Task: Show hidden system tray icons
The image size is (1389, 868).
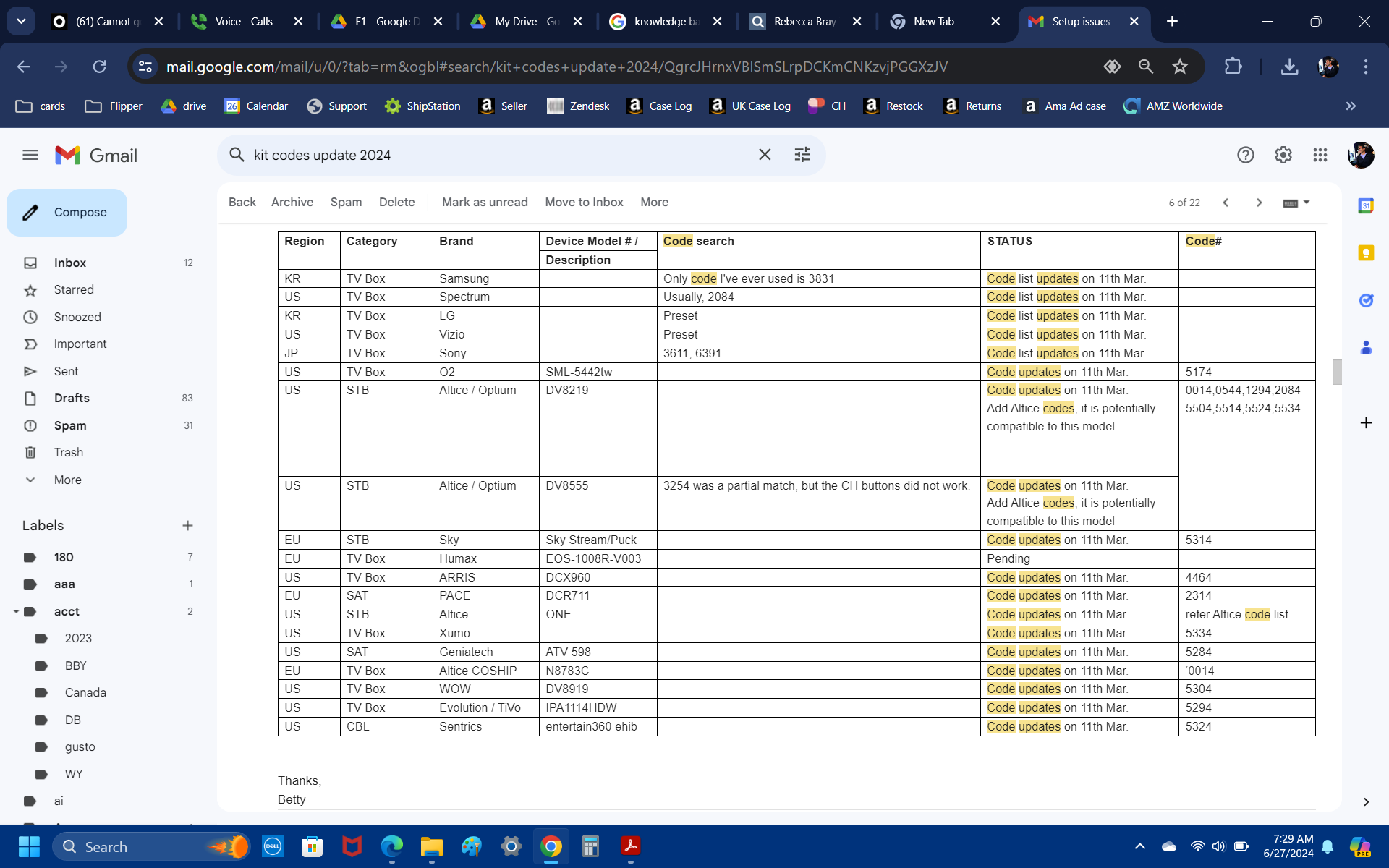Action: pos(1140,846)
